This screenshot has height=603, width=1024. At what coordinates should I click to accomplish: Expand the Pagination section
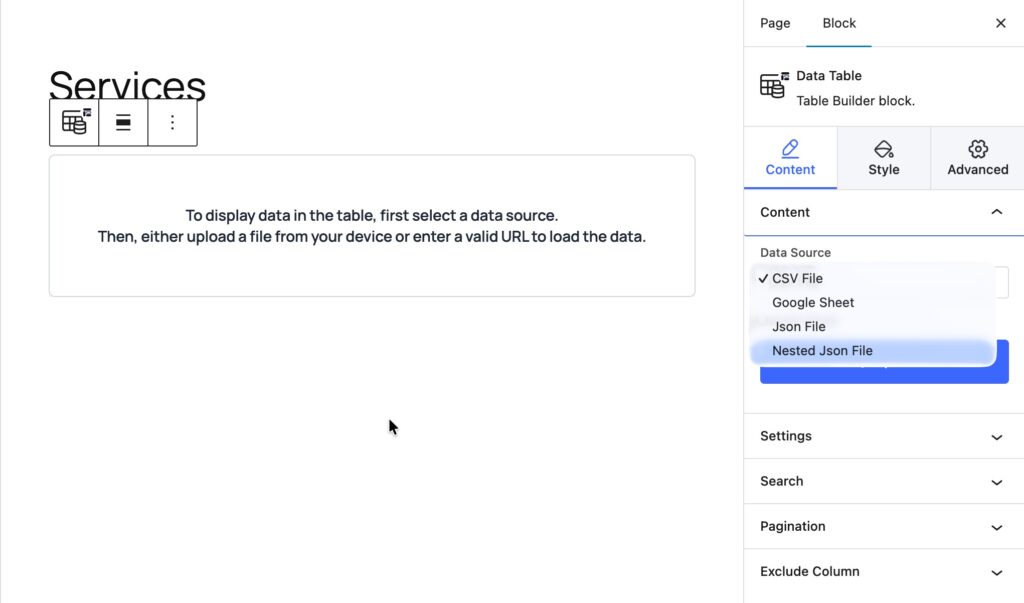(884, 526)
